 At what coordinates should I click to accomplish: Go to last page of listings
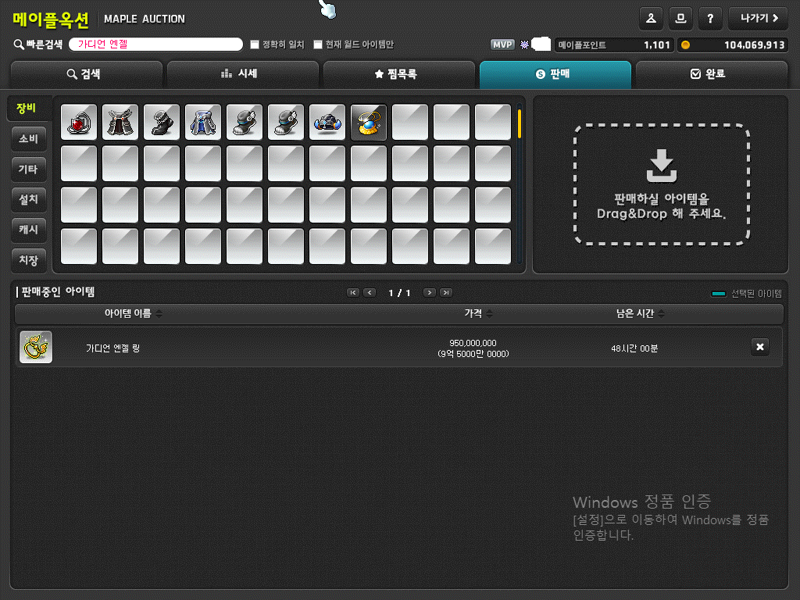tap(446, 292)
